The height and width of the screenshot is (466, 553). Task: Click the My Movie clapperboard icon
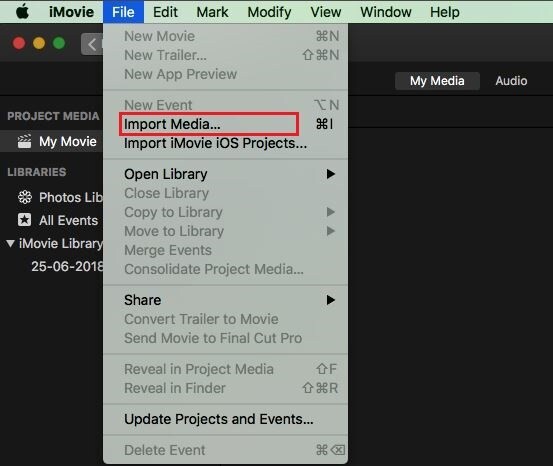point(24,141)
